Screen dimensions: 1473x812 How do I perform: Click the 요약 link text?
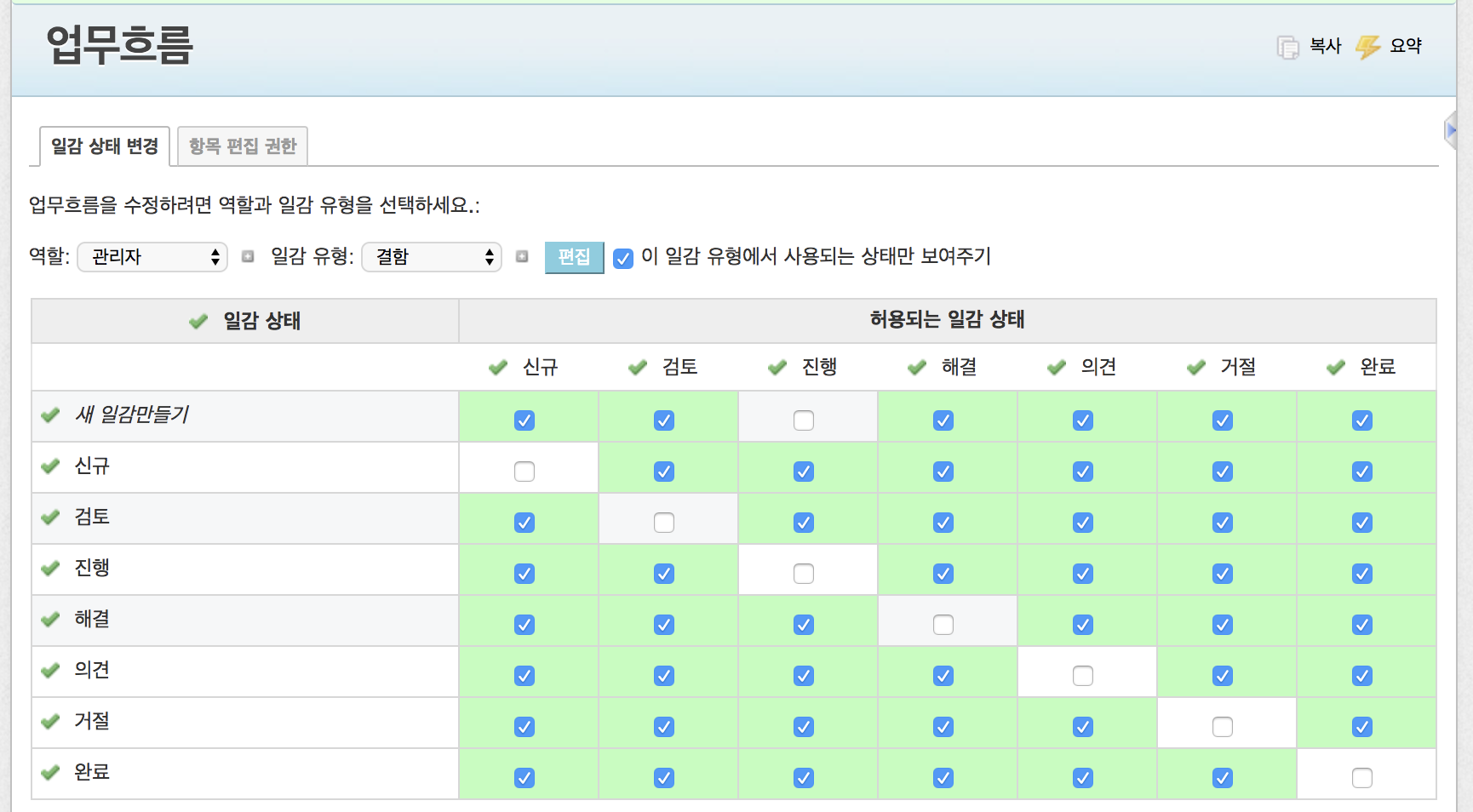pos(1406,46)
